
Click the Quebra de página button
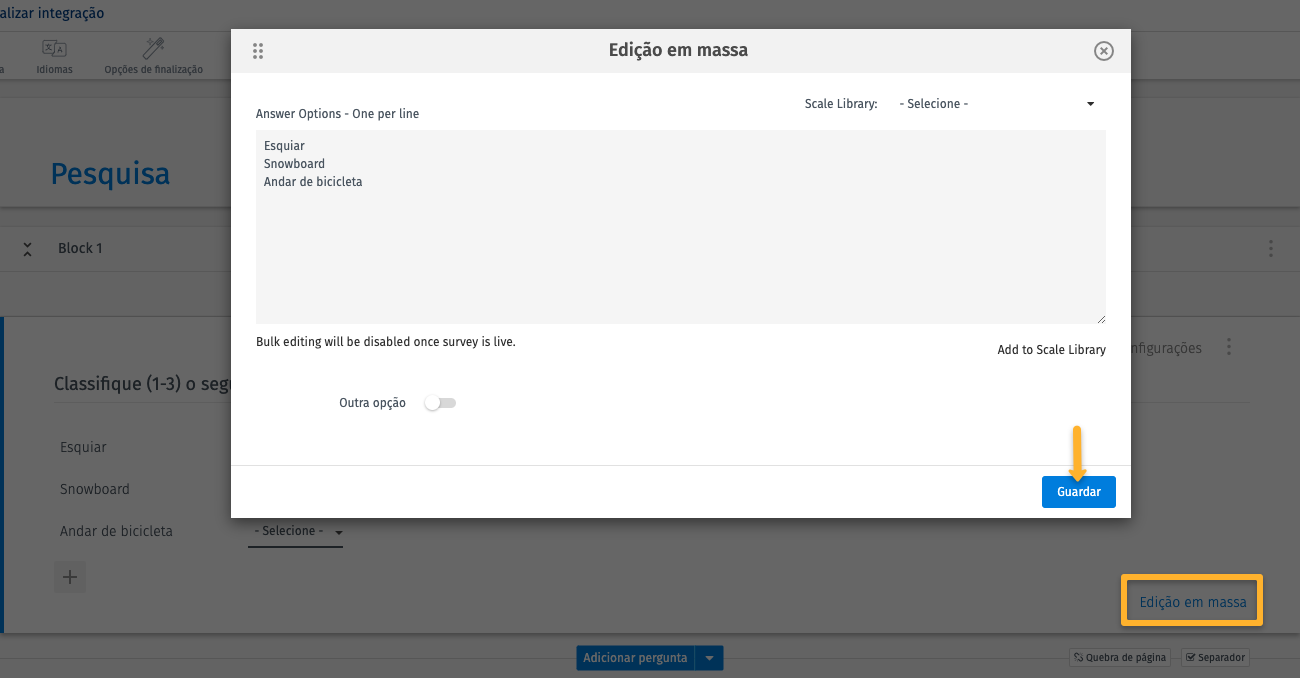point(1120,658)
